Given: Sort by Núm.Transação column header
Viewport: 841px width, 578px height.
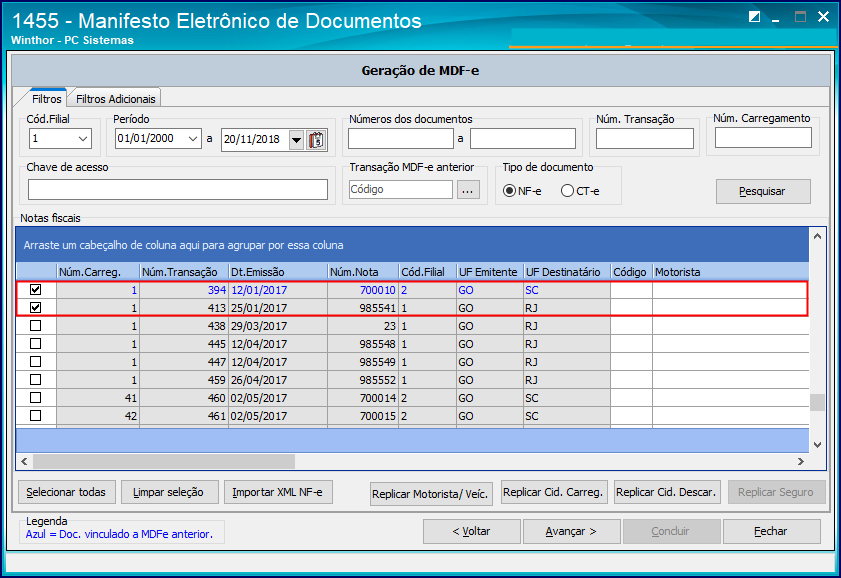Looking at the screenshot, I should [x=184, y=272].
